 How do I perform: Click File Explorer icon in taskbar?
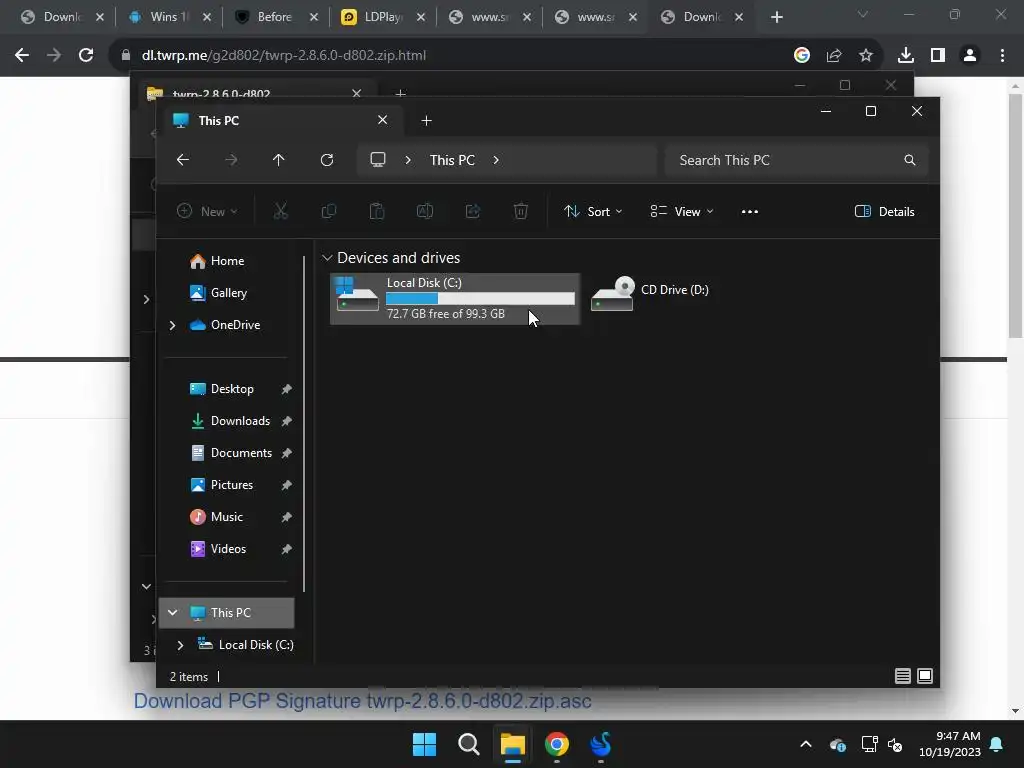tap(513, 744)
